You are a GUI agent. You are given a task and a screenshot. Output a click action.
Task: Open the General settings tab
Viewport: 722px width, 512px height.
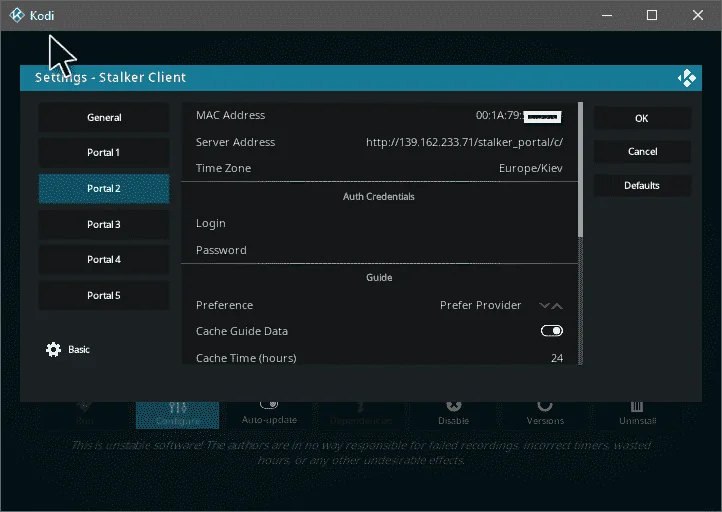[104, 117]
